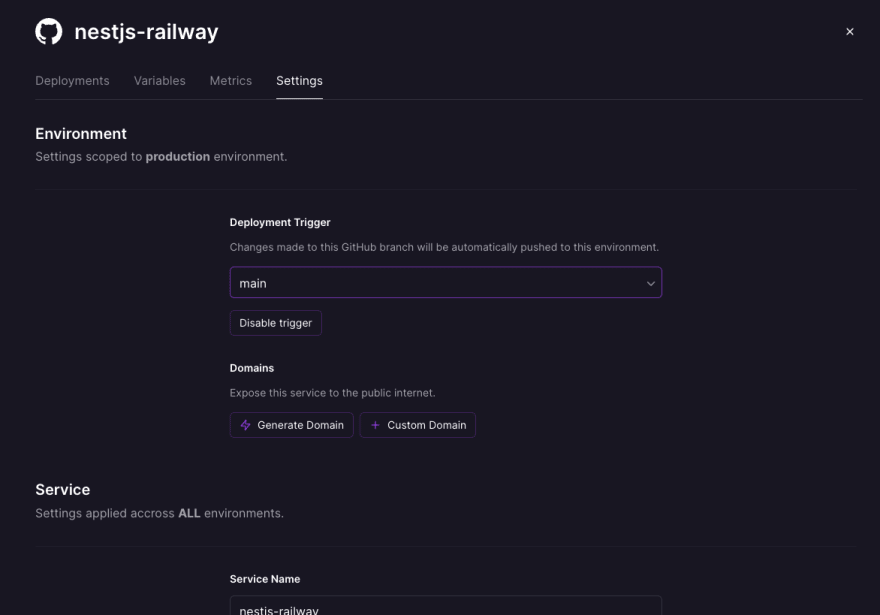
Task: Click the bold 'production' word
Action: (177, 157)
